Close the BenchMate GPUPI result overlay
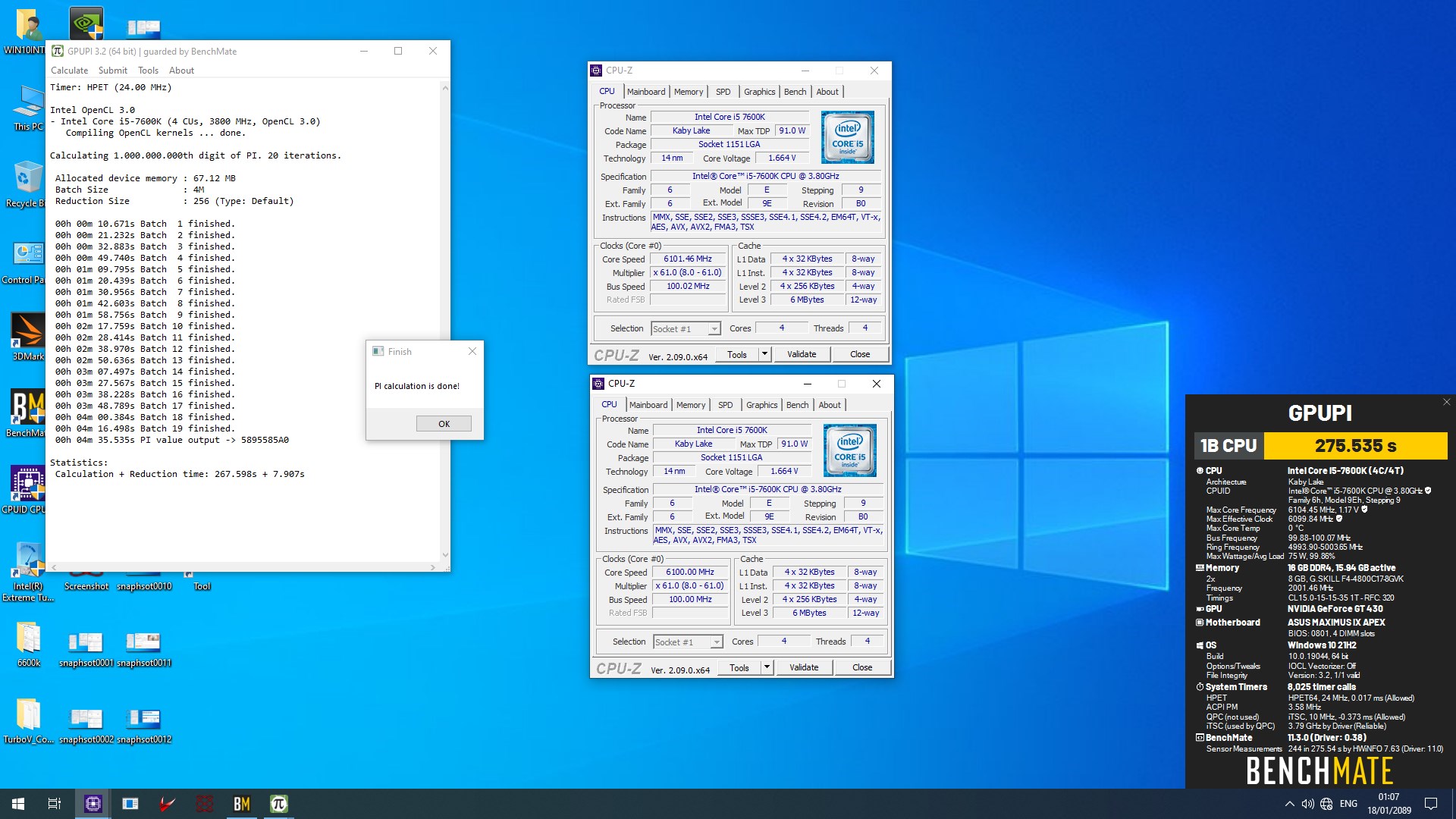This screenshot has height=819, width=1456. click(x=1446, y=402)
